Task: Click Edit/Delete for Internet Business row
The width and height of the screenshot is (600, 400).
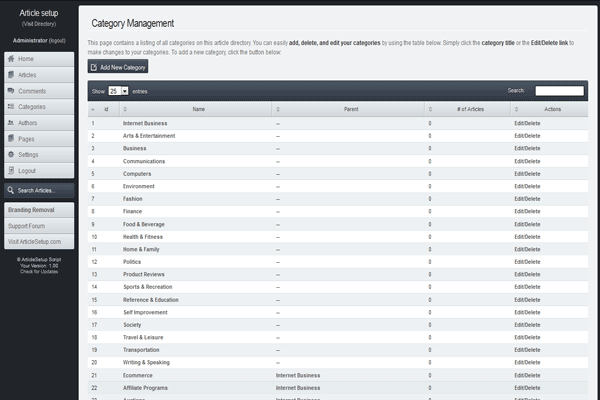Action: [x=527, y=123]
